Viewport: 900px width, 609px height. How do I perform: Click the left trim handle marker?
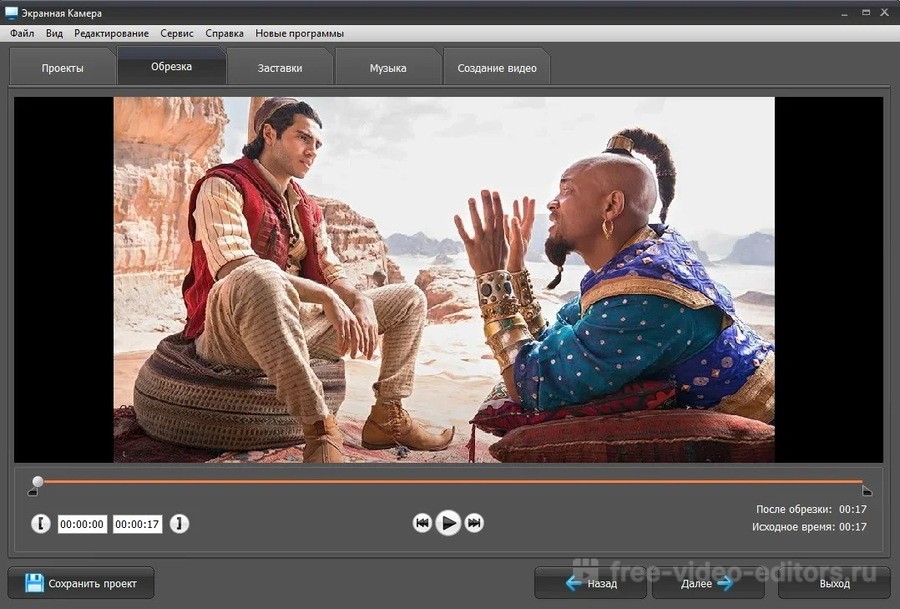(33, 491)
